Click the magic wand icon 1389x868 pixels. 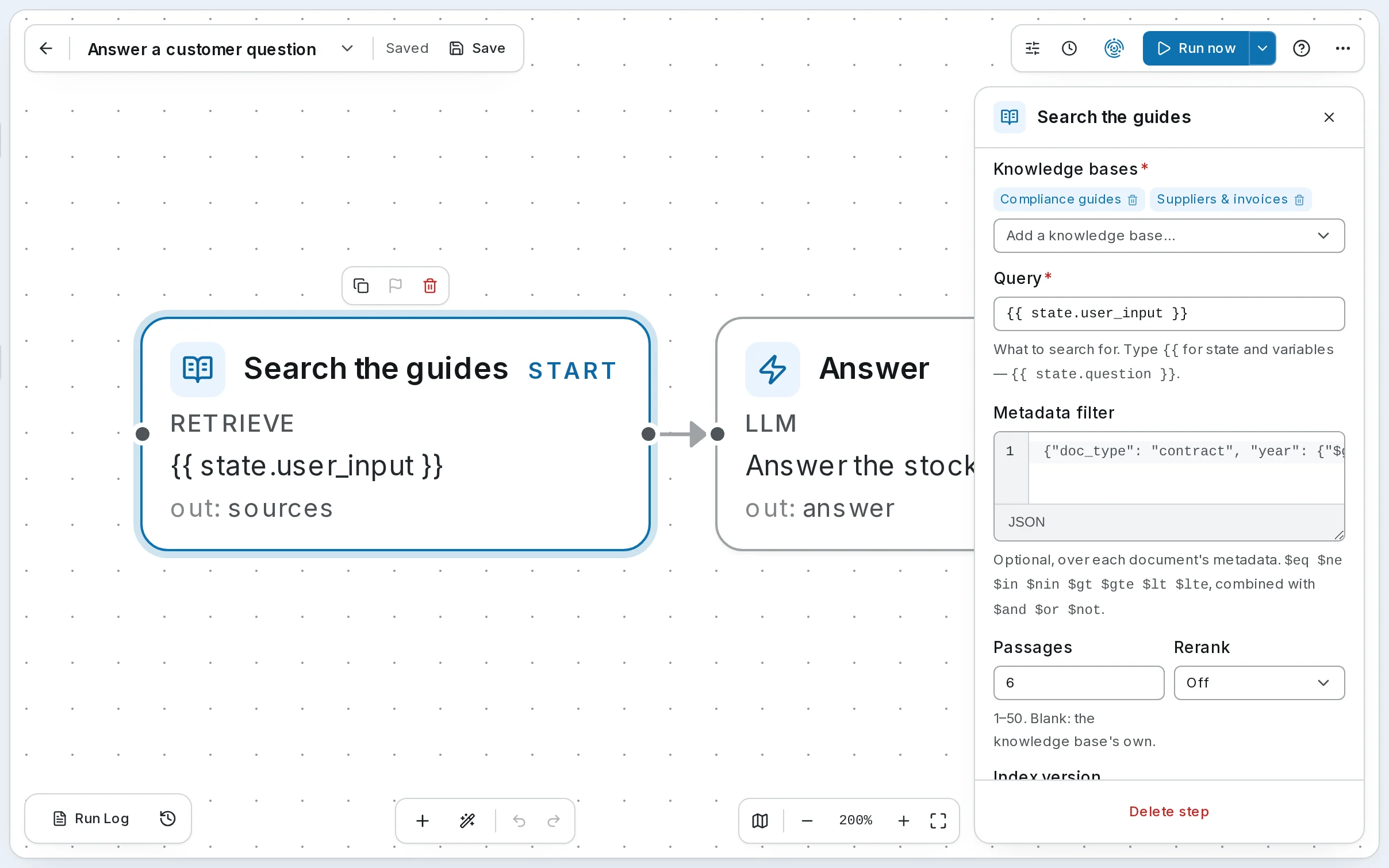click(467, 821)
